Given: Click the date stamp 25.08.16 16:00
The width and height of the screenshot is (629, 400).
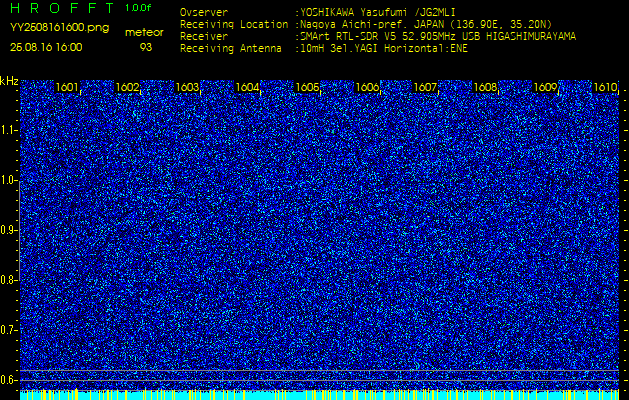Looking at the screenshot, I should (46, 47).
